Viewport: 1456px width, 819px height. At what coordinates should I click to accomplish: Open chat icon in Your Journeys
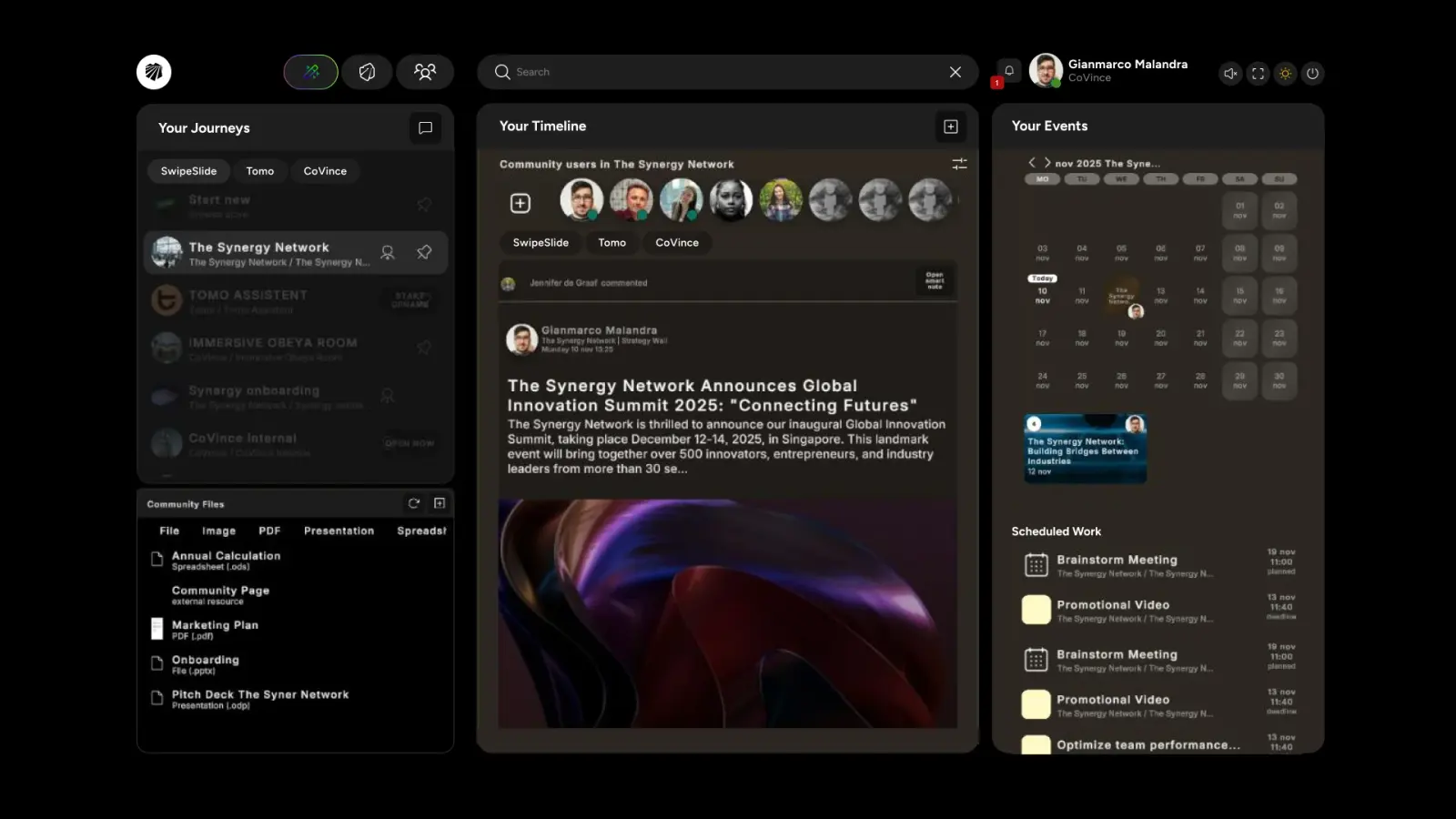[425, 128]
